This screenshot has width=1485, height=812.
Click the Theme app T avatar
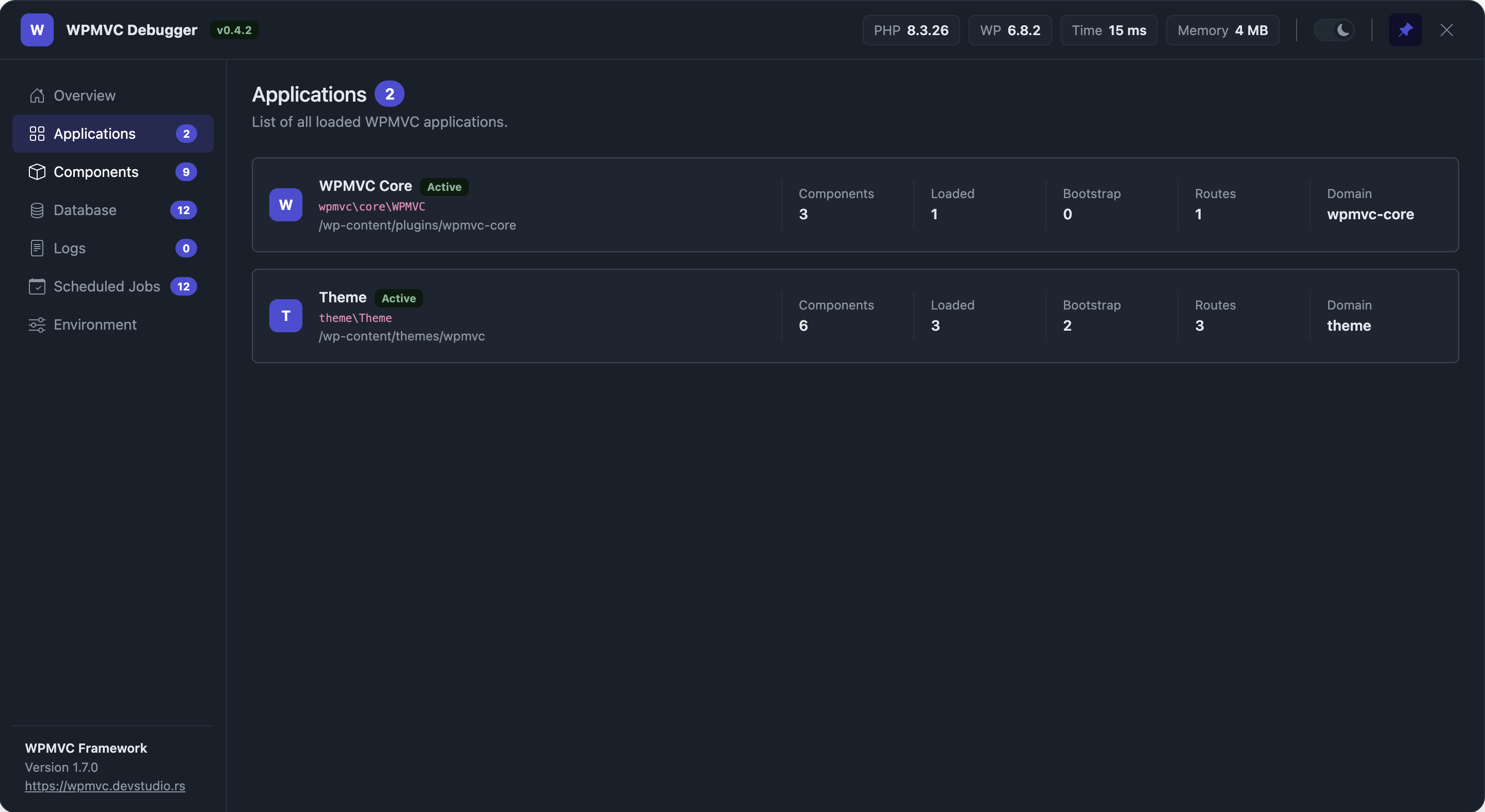285,316
